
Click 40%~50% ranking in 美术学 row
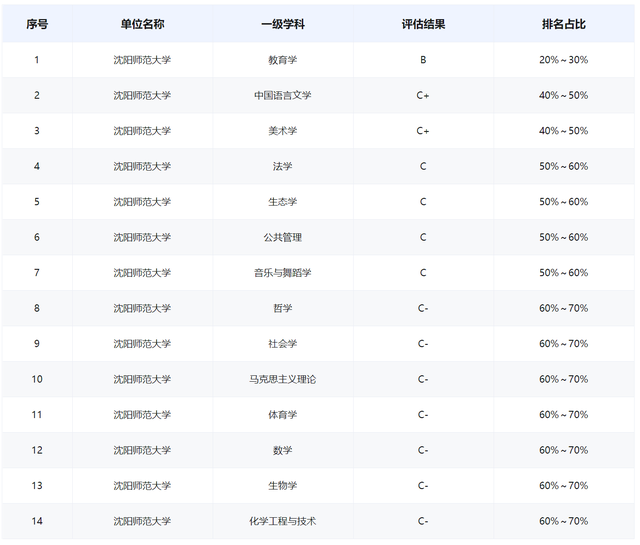(x=564, y=131)
